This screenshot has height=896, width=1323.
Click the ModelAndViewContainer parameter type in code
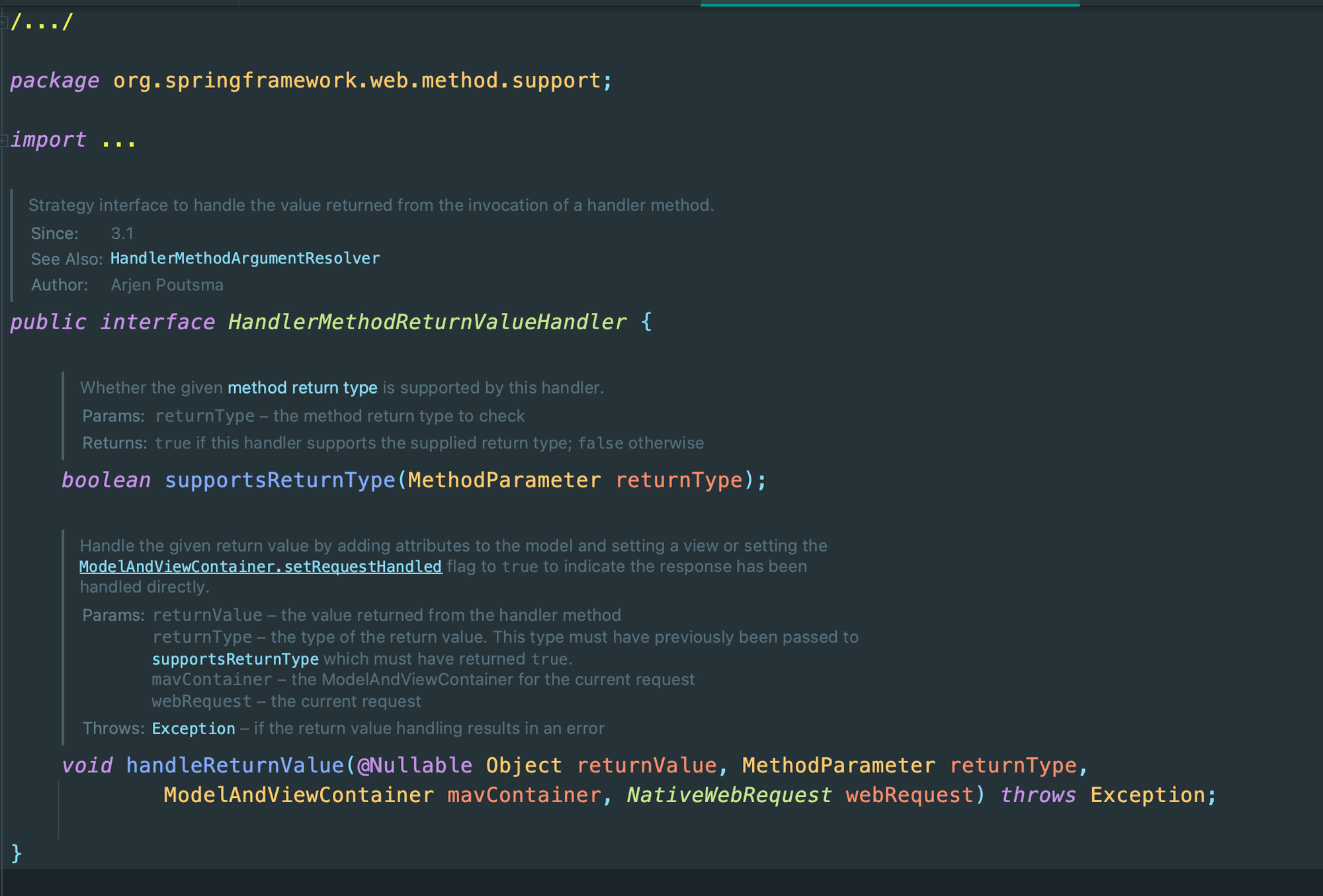click(x=298, y=795)
